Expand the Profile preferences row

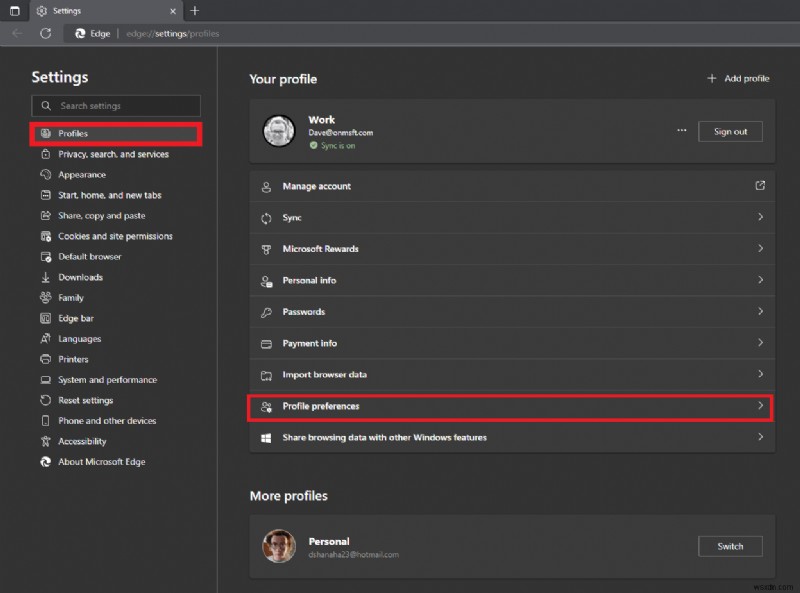pos(512,407)
